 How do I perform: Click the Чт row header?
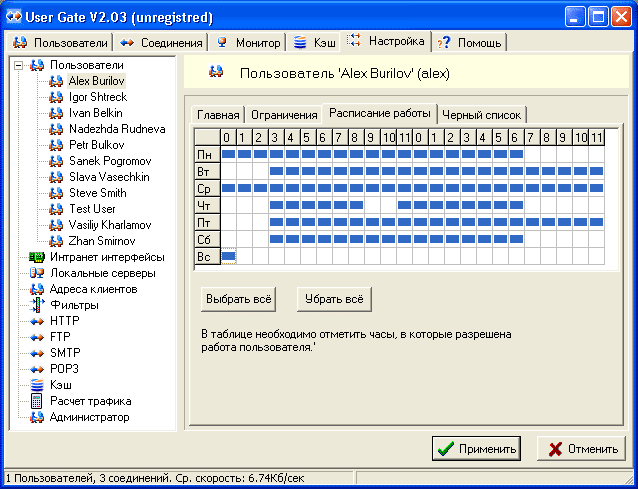(208, 205)
